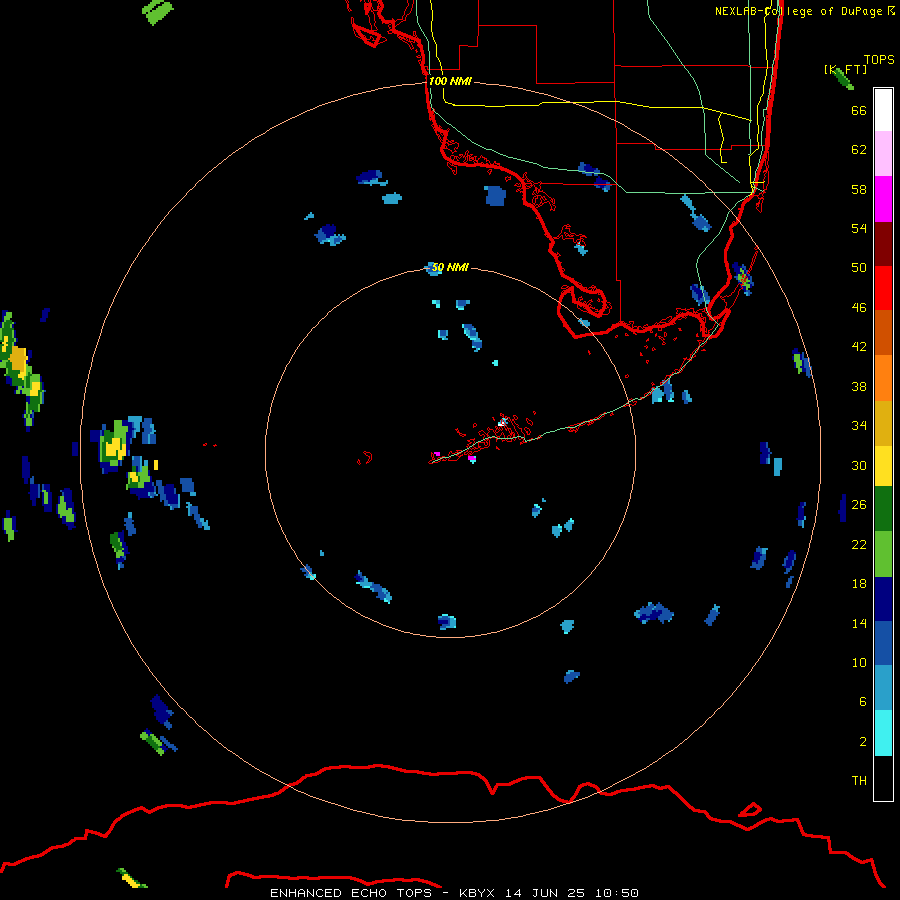Pick the bright red legend swatch

point(883,288)
